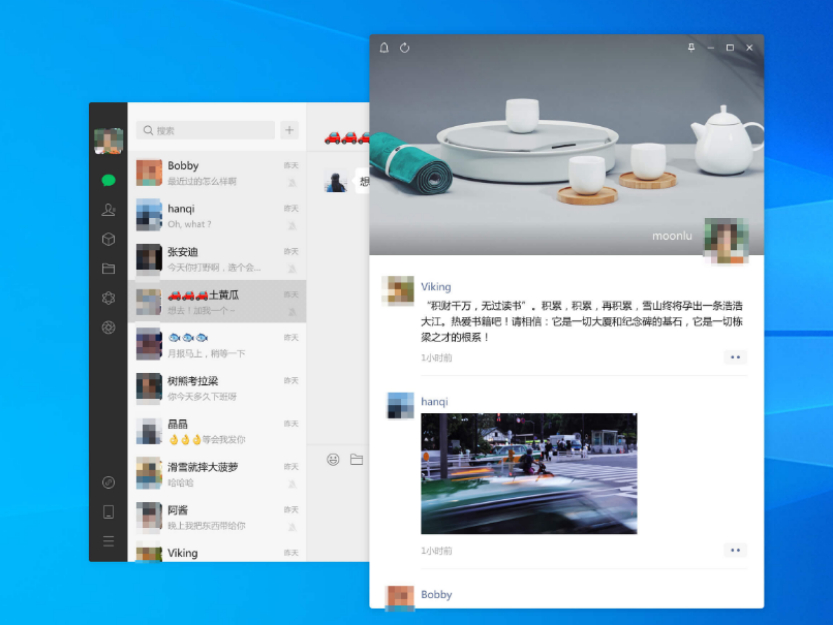
Task: Click Bobby's avatar in Moments feed
Action: [401, 597]
